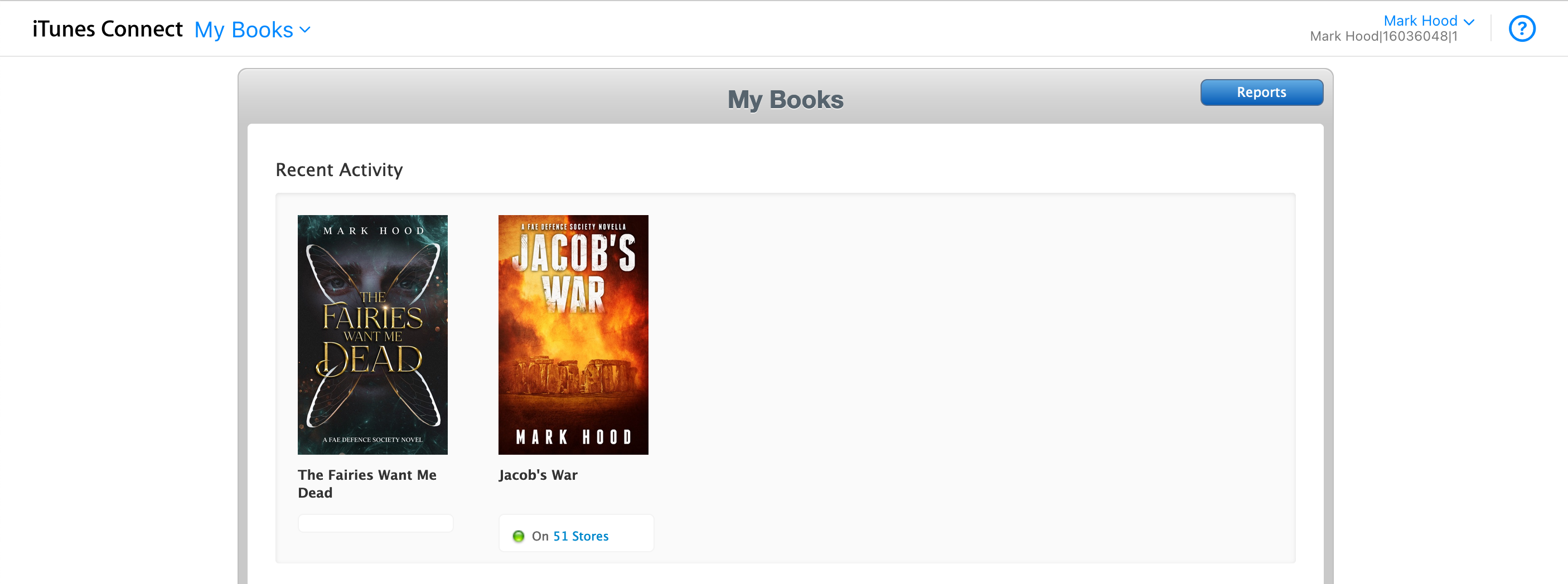Click the Stonehenge image on Jacob's War cover
Viewport: 1568px width, 584px height.
pyautogui.click(x=573, y=374)
